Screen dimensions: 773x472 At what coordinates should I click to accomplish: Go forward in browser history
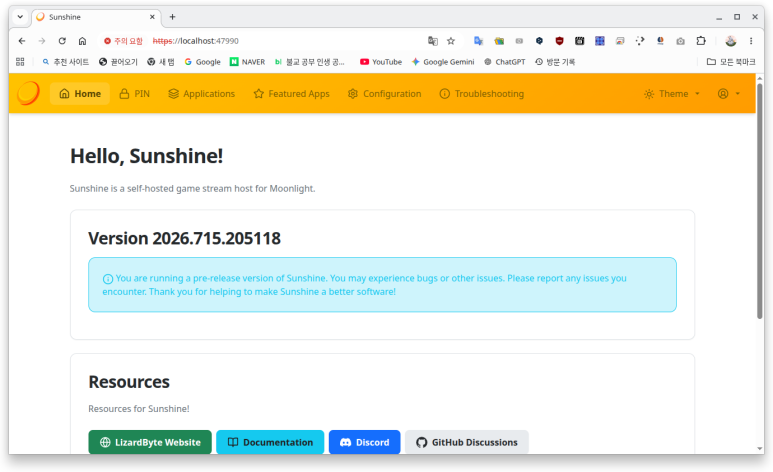(42, 41)
